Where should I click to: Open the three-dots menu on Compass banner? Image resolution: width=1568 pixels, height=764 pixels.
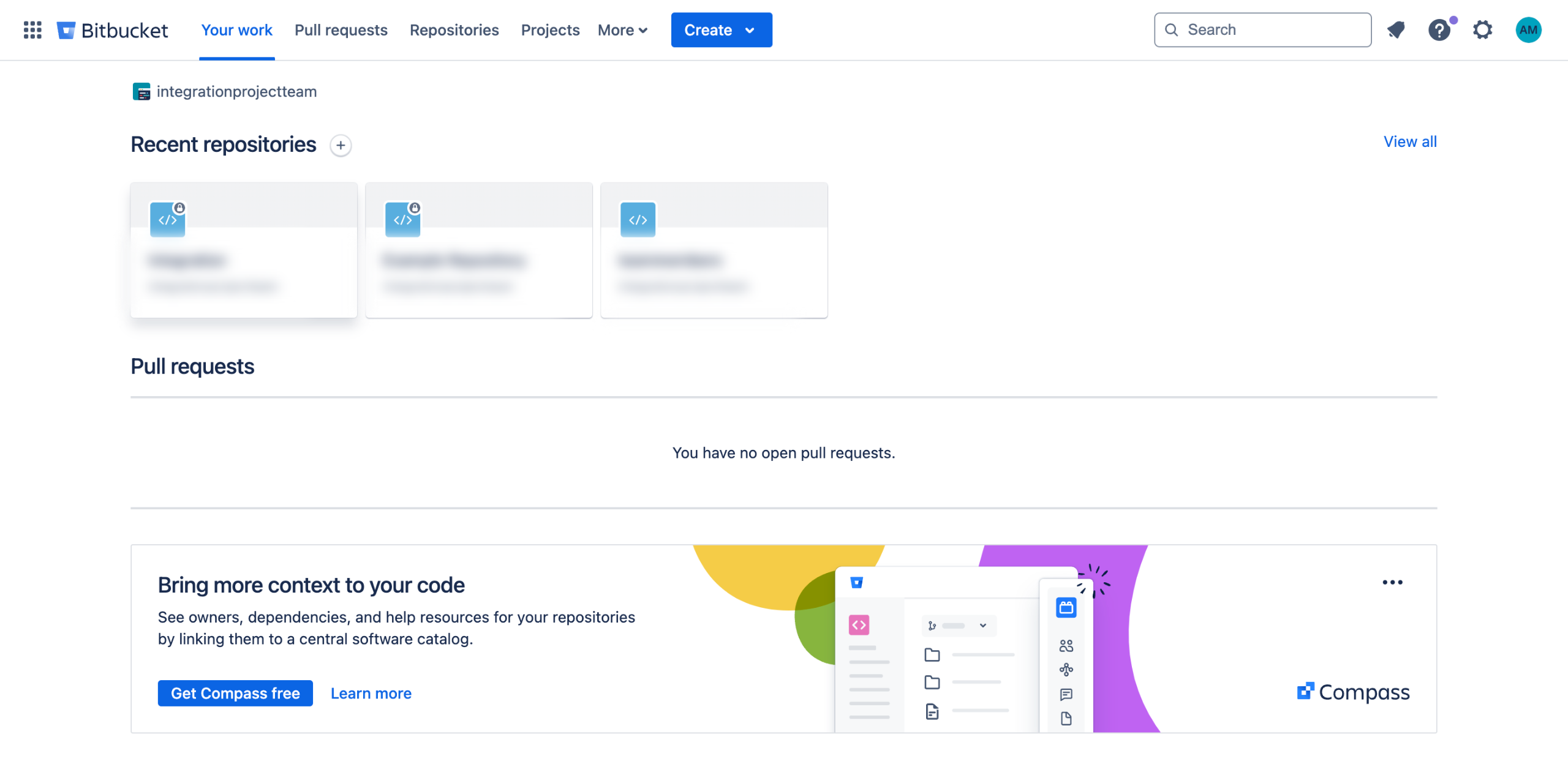(x=1392, y=582)
